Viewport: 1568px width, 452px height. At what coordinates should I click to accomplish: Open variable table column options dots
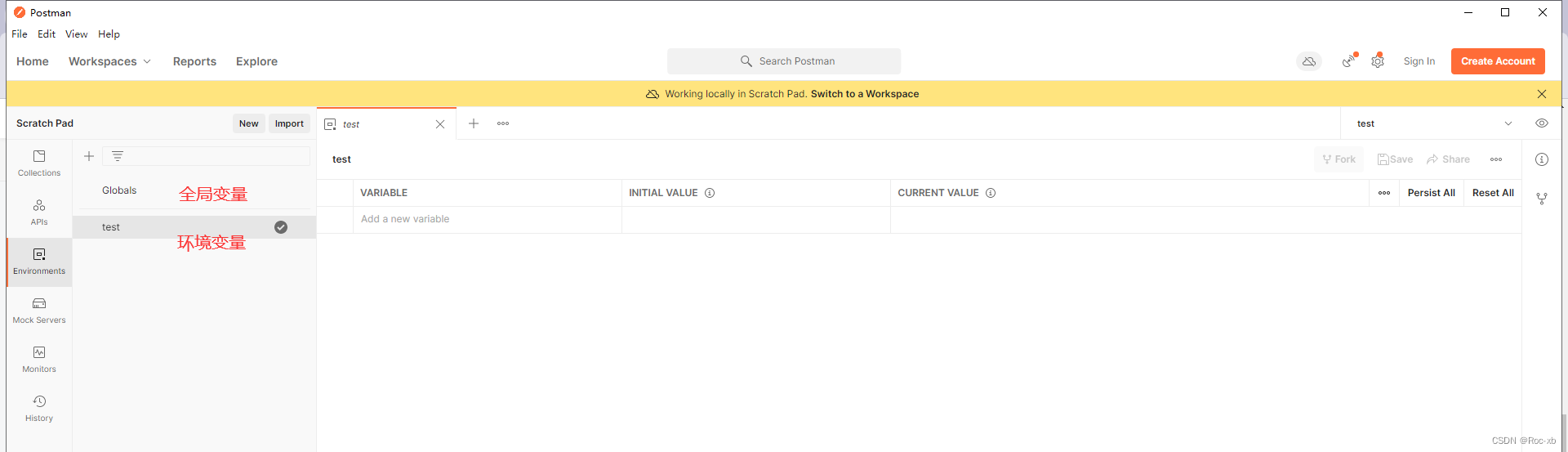1384,193
